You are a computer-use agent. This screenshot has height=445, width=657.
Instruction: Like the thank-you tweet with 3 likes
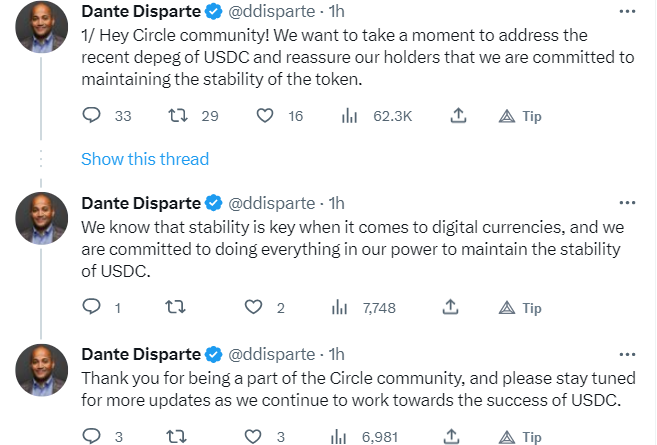pos(254,436)
